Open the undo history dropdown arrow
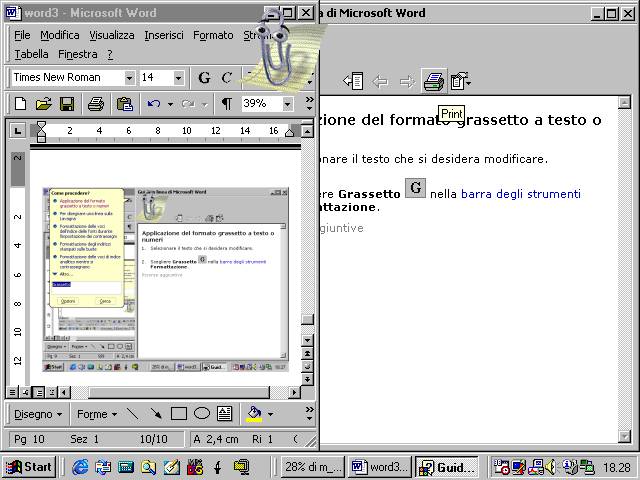The height and width of the screenshot is (480, 640). click(x=170, y=104)
